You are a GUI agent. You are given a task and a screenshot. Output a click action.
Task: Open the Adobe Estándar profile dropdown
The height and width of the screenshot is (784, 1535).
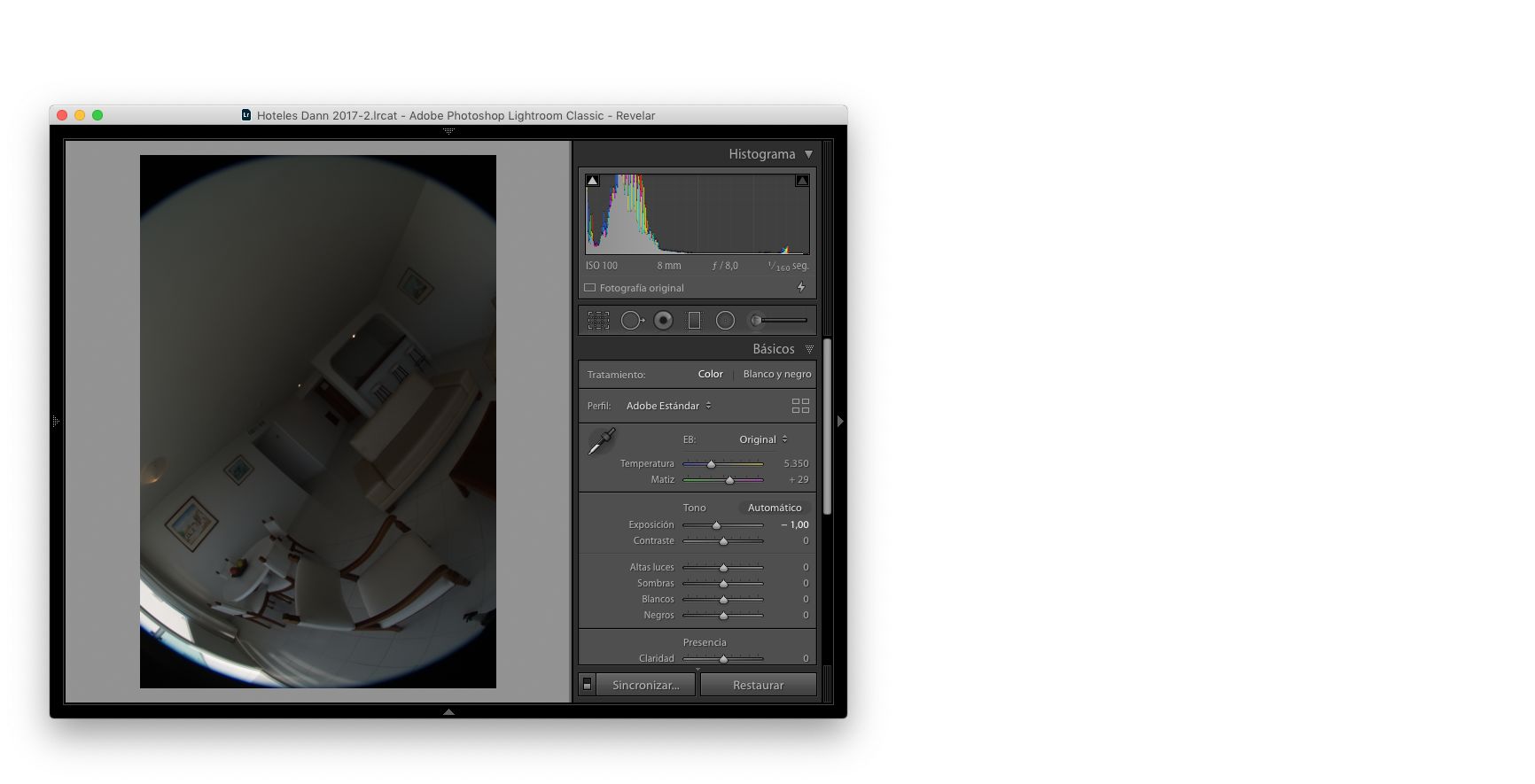668,406
